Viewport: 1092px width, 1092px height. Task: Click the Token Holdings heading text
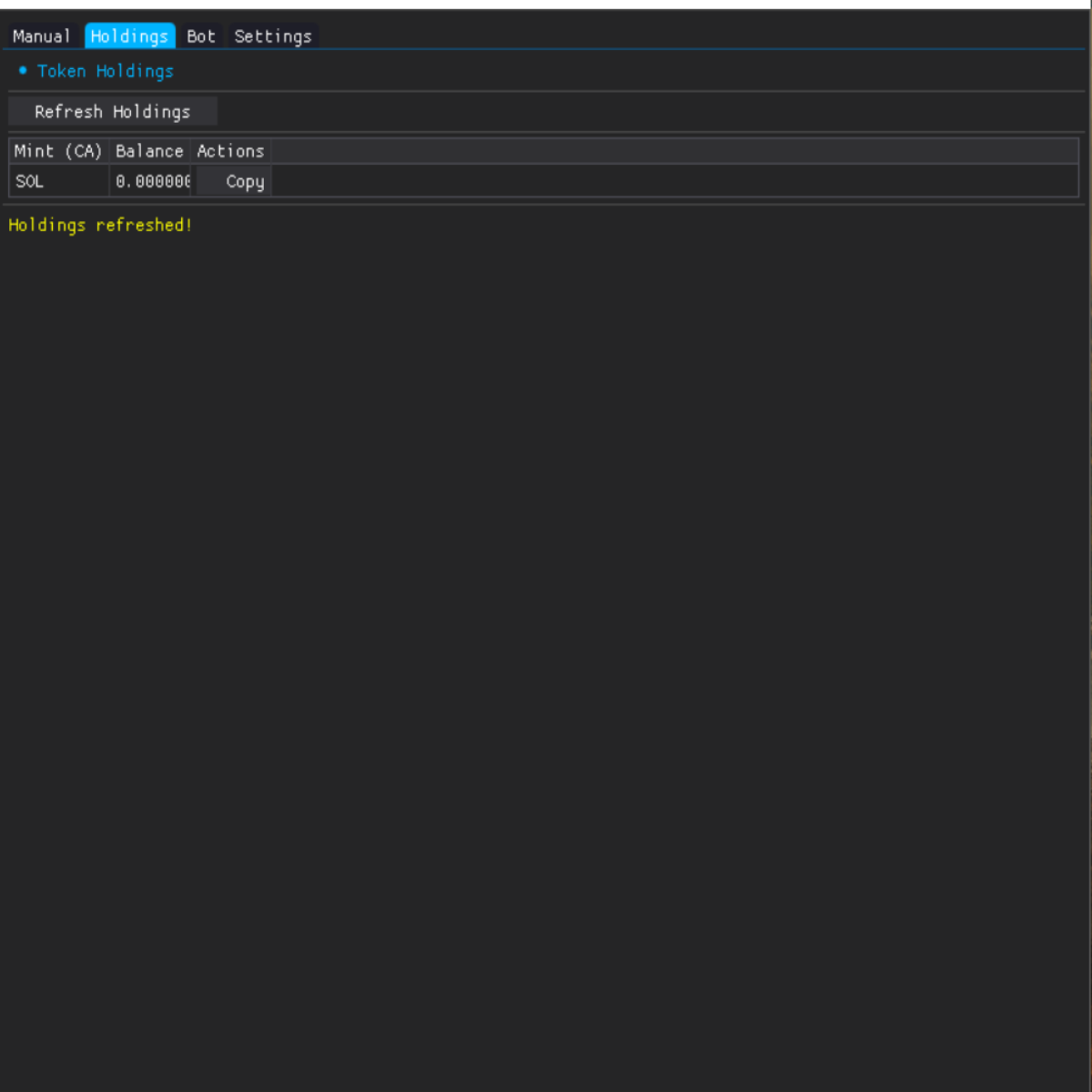(106, 71)
